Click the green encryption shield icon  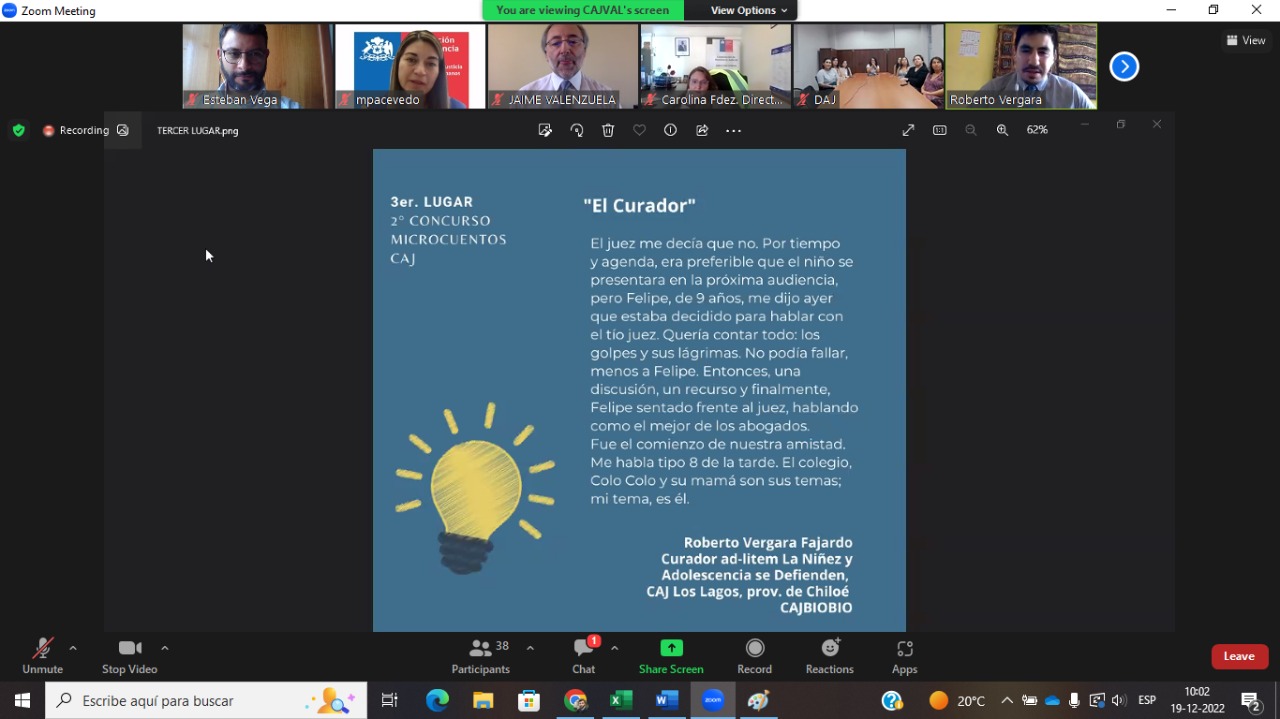[x=18, y=130]
